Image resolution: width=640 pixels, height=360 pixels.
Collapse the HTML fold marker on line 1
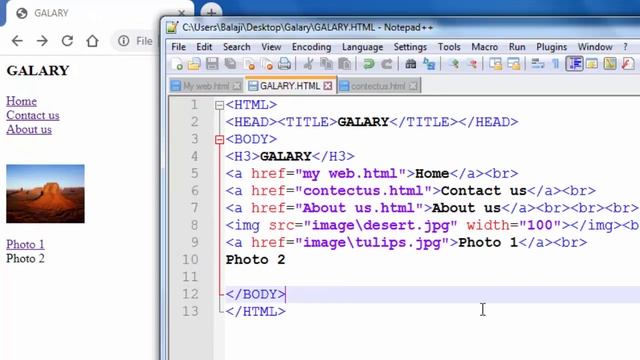coord(220,105)
